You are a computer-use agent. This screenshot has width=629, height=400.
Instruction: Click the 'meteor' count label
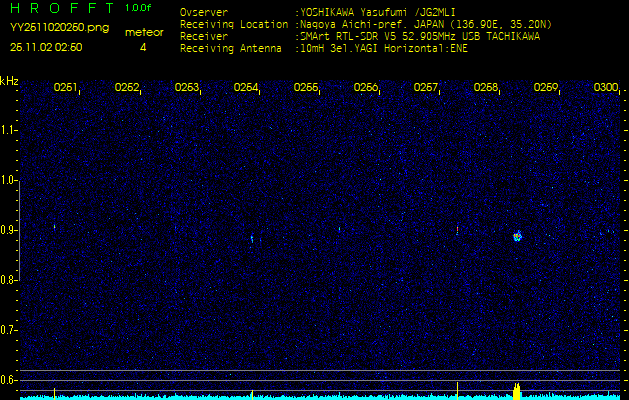tap(144, 32)
